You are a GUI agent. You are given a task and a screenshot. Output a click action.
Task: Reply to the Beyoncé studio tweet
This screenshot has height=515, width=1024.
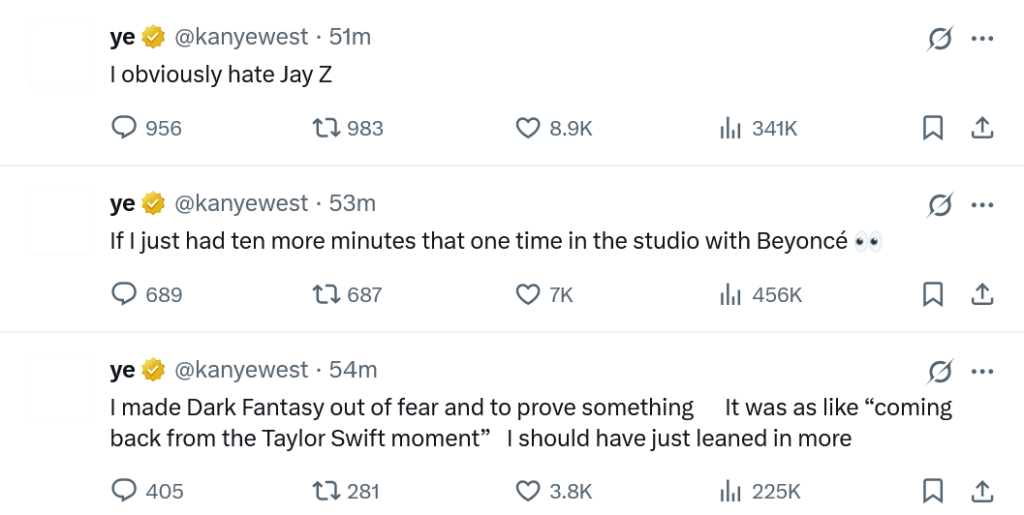124,294
